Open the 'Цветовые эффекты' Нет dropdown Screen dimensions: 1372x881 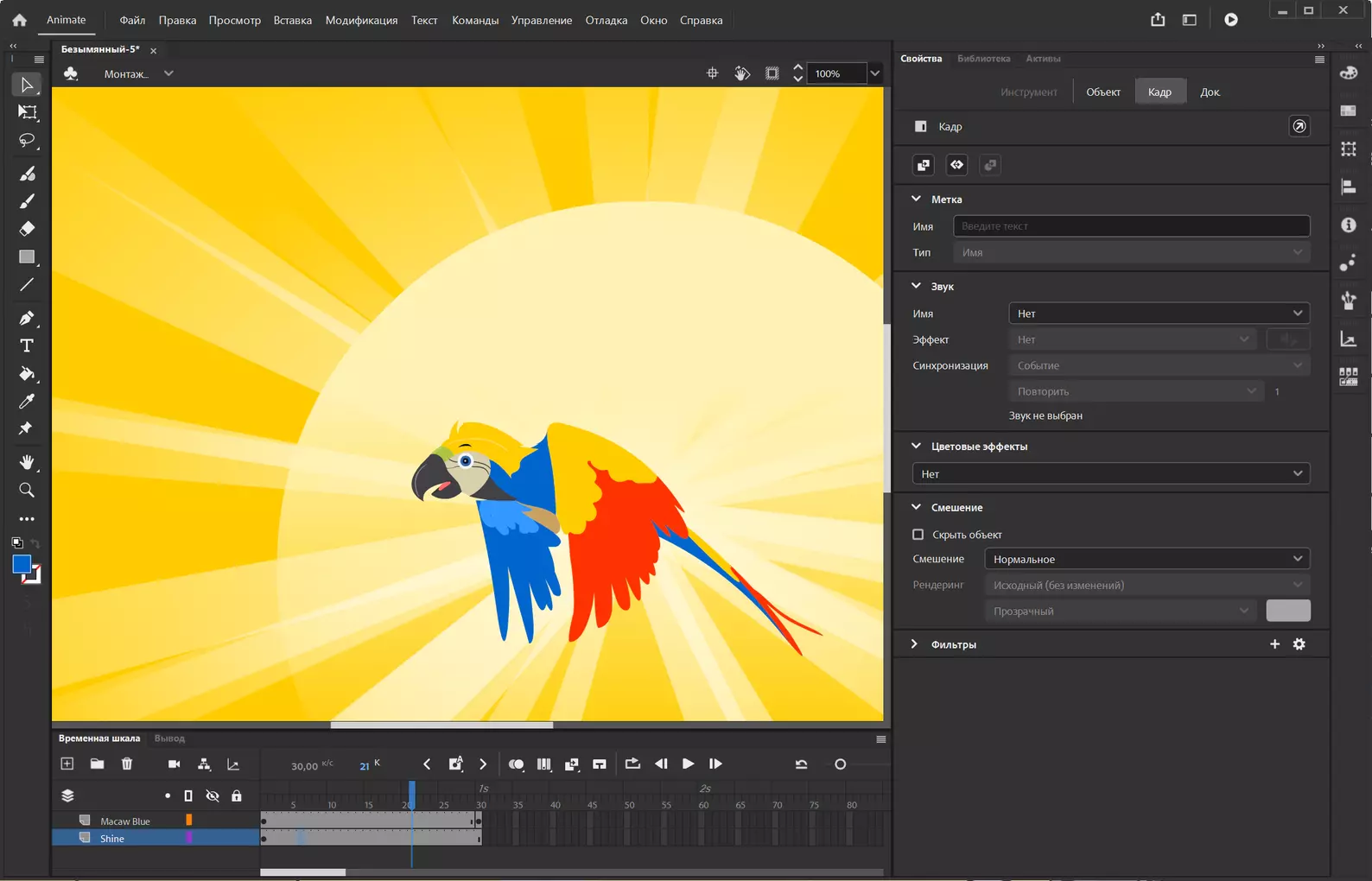[1111, 473]
